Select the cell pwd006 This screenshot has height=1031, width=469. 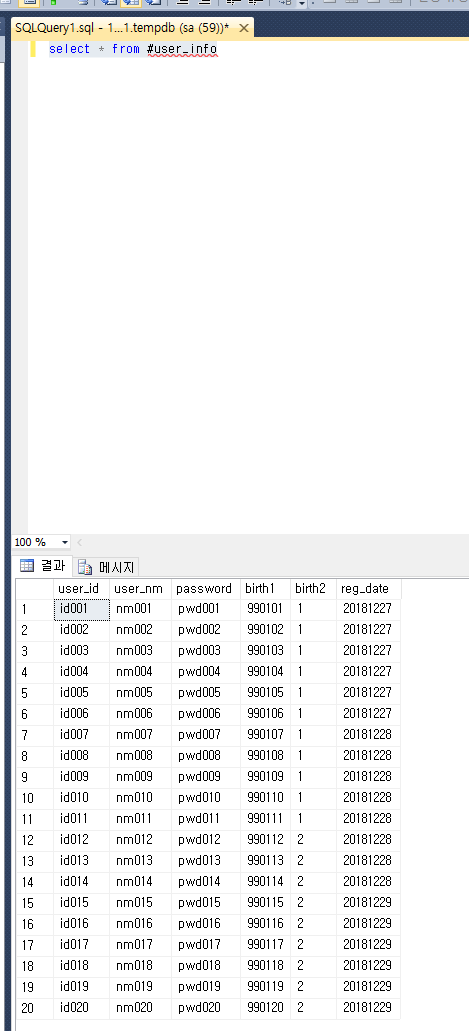tap(206, 714)
